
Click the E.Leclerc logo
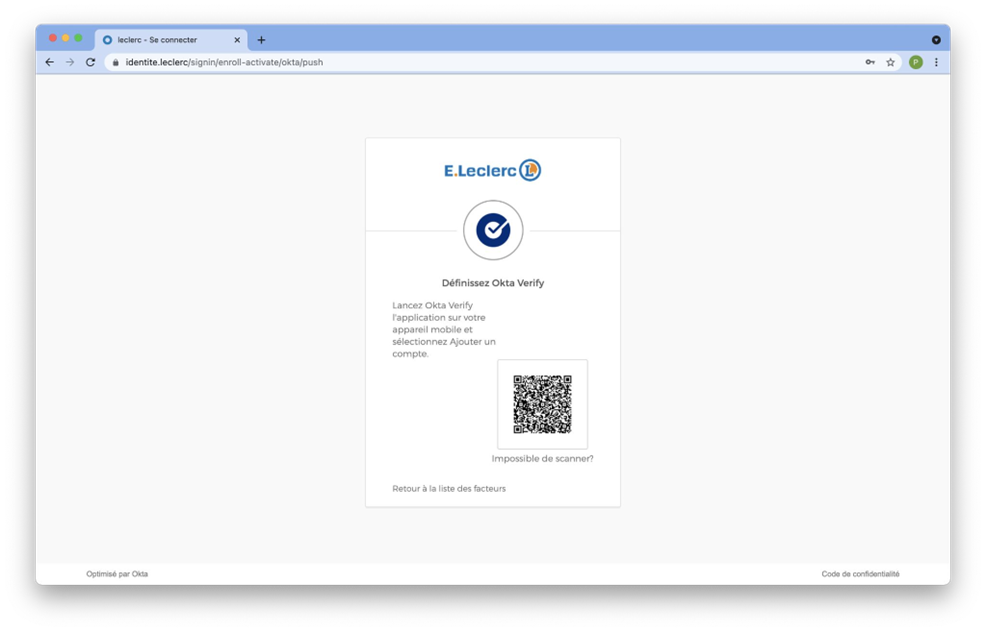tap(492, 170)
